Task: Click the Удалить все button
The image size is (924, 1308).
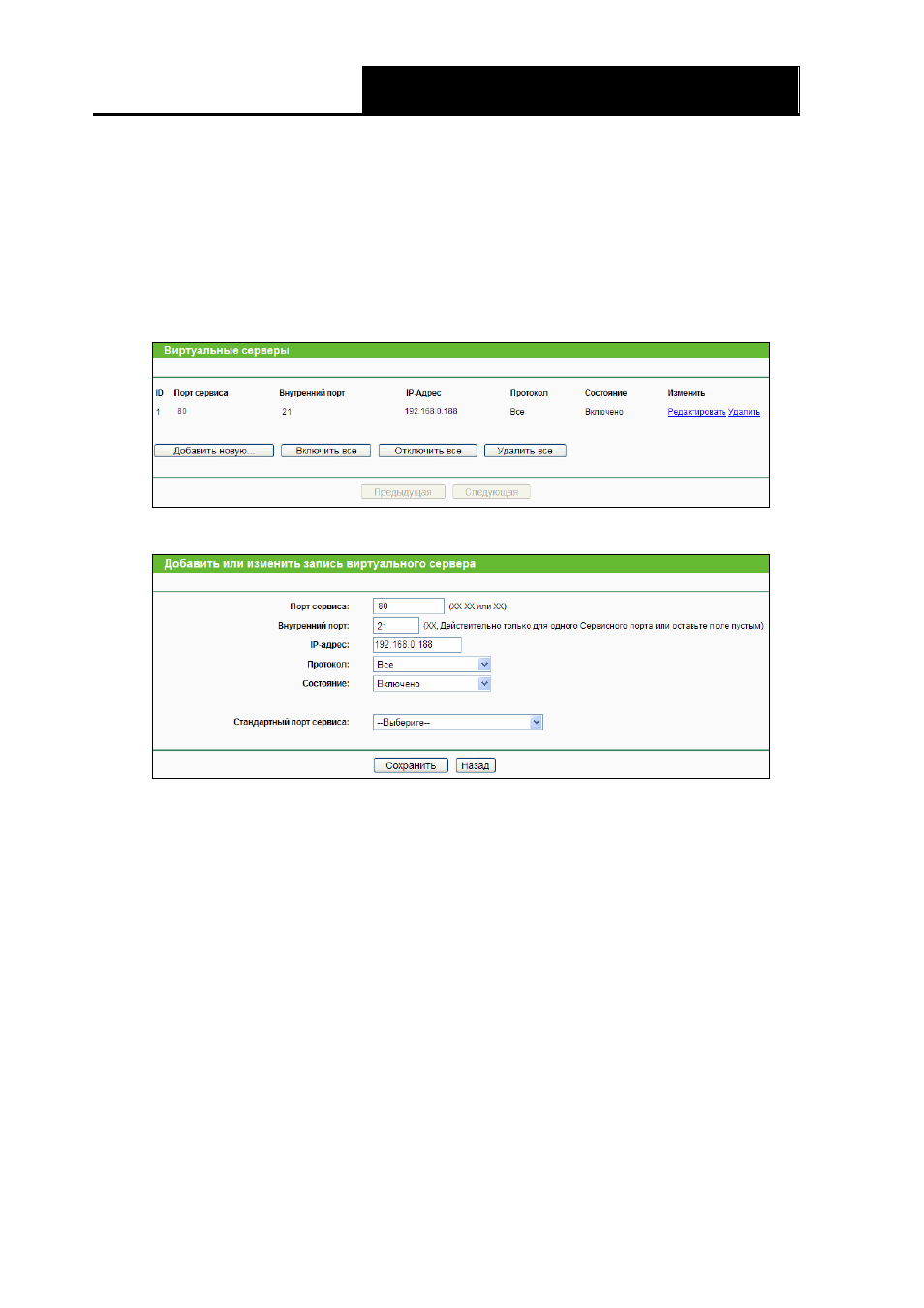Action: click(x=525, y=451)
